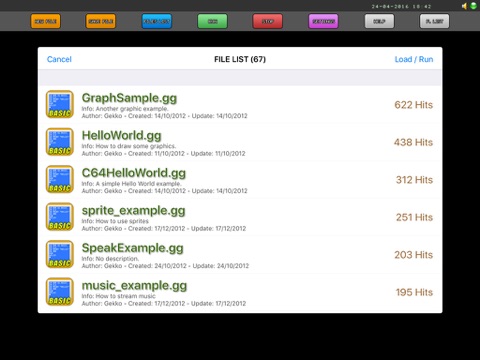Select the C64HelloWorld.gg file name
This screenshot has height=360, width=480.
pyautogui.click(x=134, y=173)
